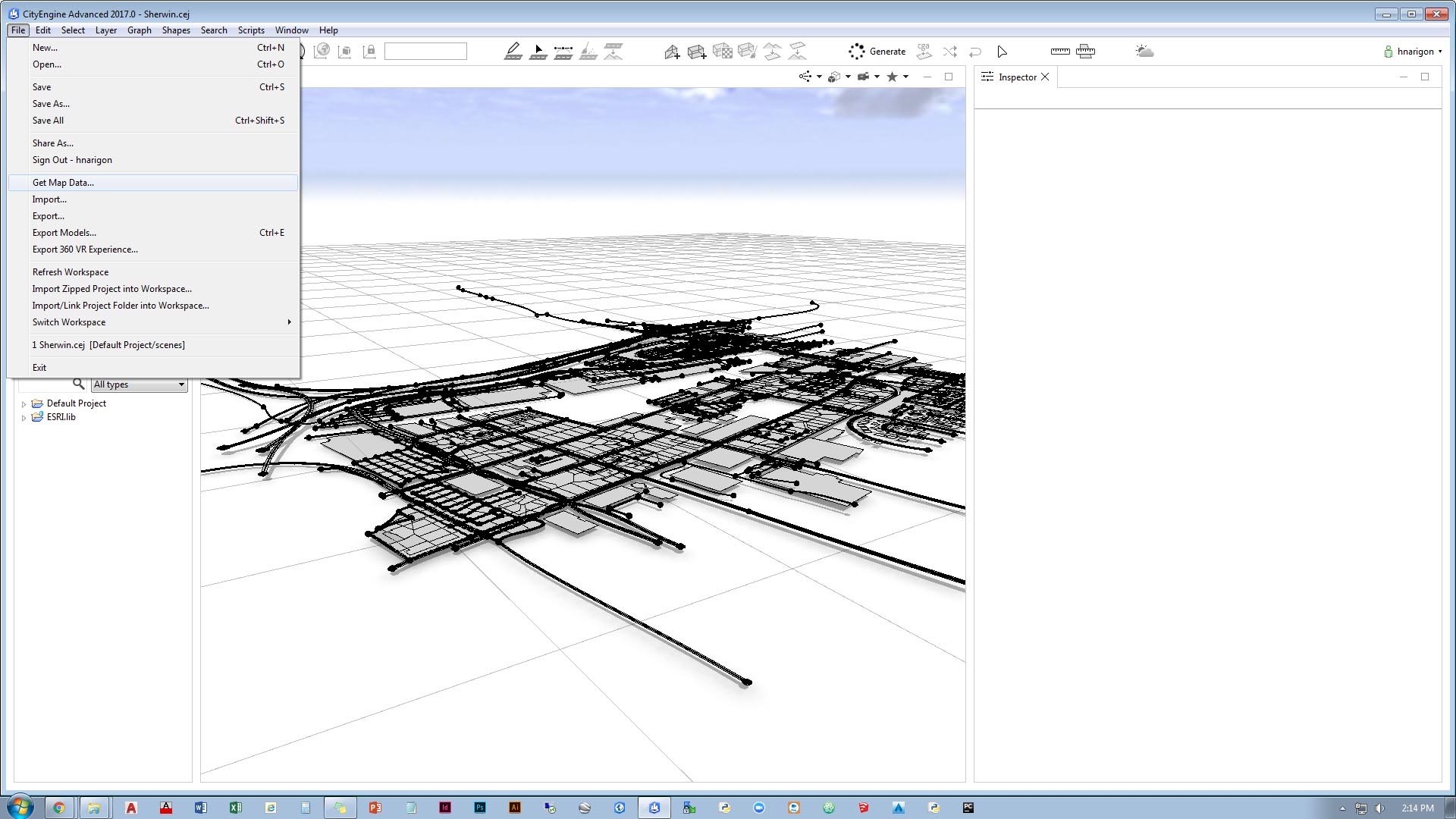Click the Align Graph to Terrain icon
Image resolution: width=1456 pixels, height=819 pixels.
point(613,52)
